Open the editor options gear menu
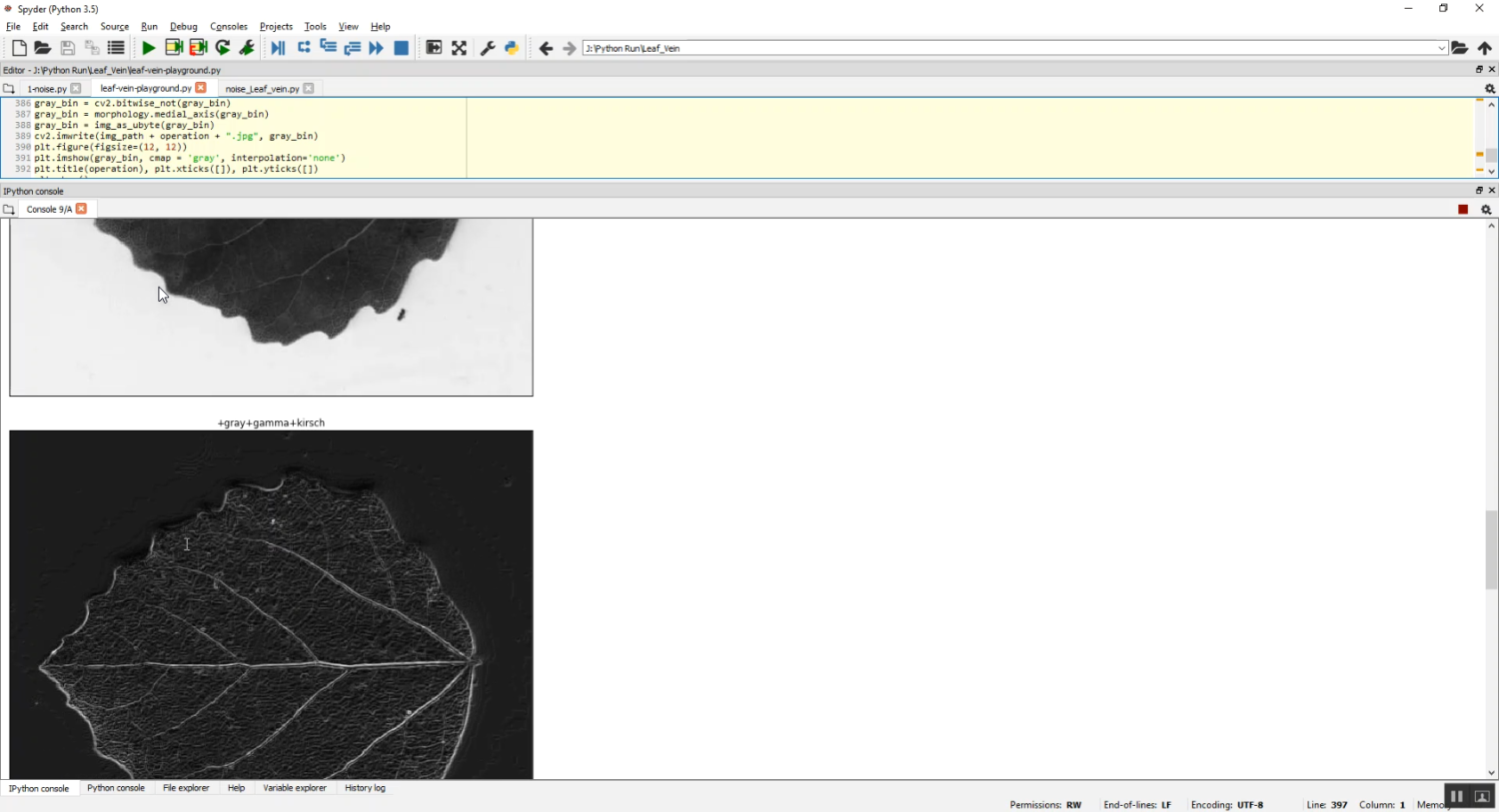Image resolution: width=1499 pixels, height=812 pixels. [1489, 89]
